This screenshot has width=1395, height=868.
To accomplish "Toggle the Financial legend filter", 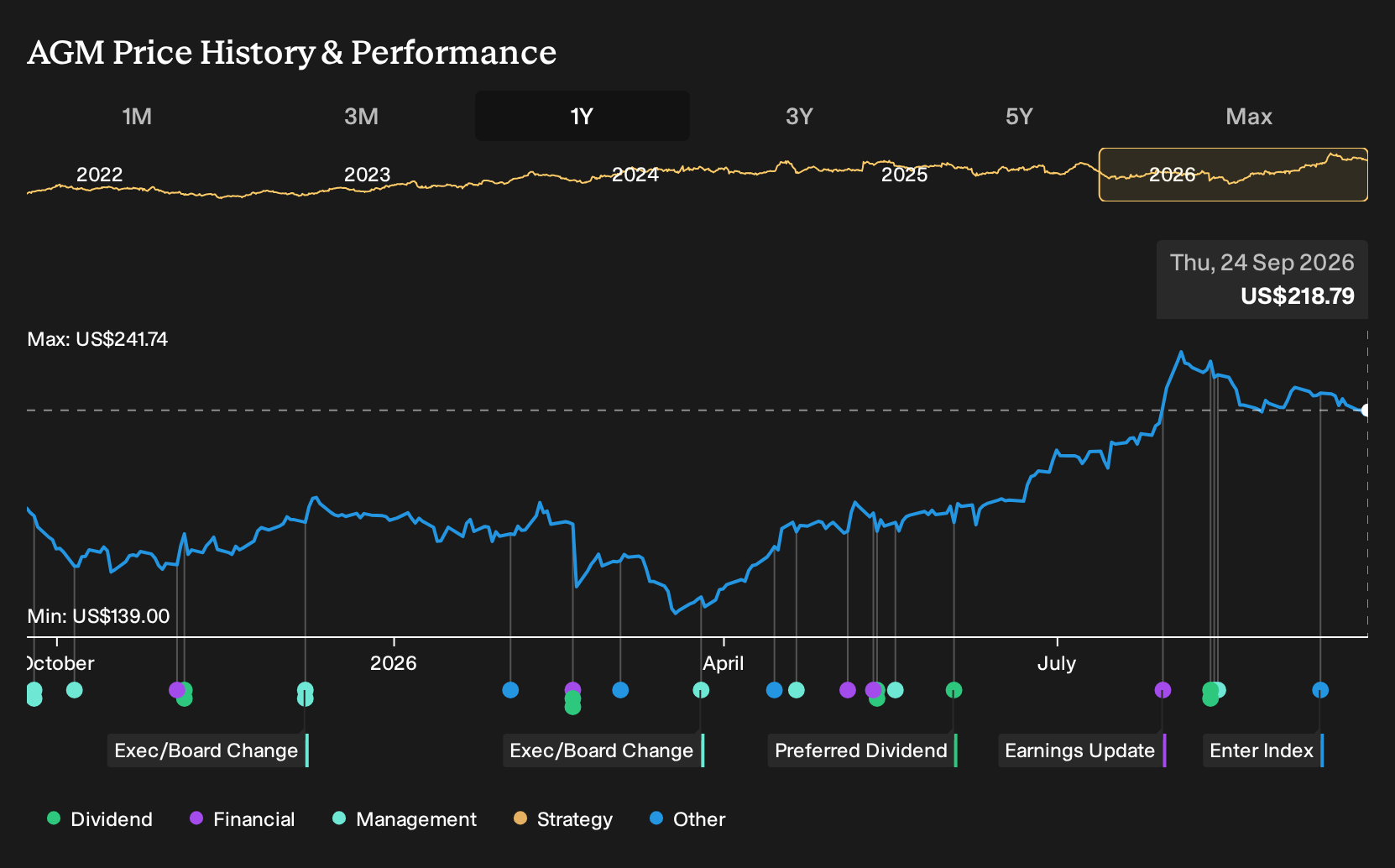I will point(243,819).
